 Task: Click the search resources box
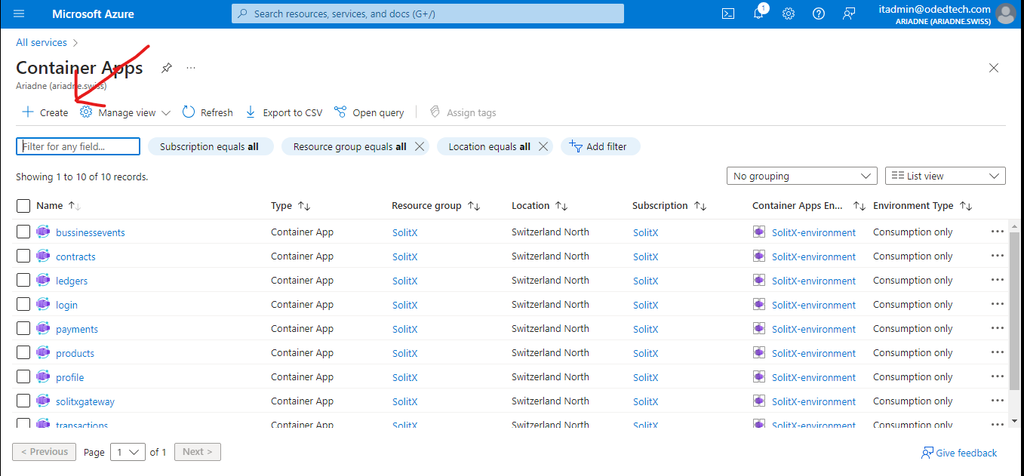click(x=428, y=14)
